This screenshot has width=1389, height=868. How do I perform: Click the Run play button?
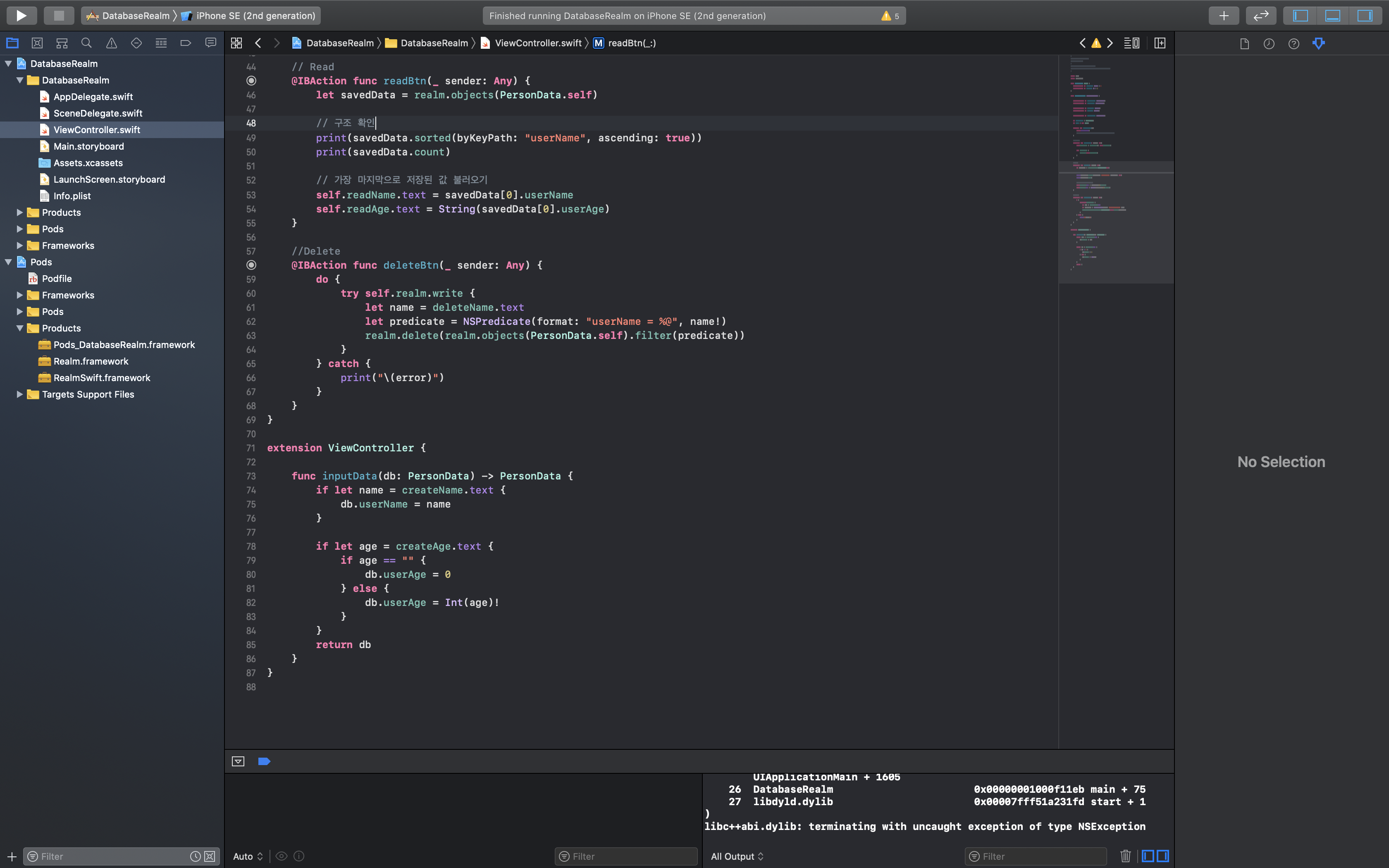click(x=21, y=16)
